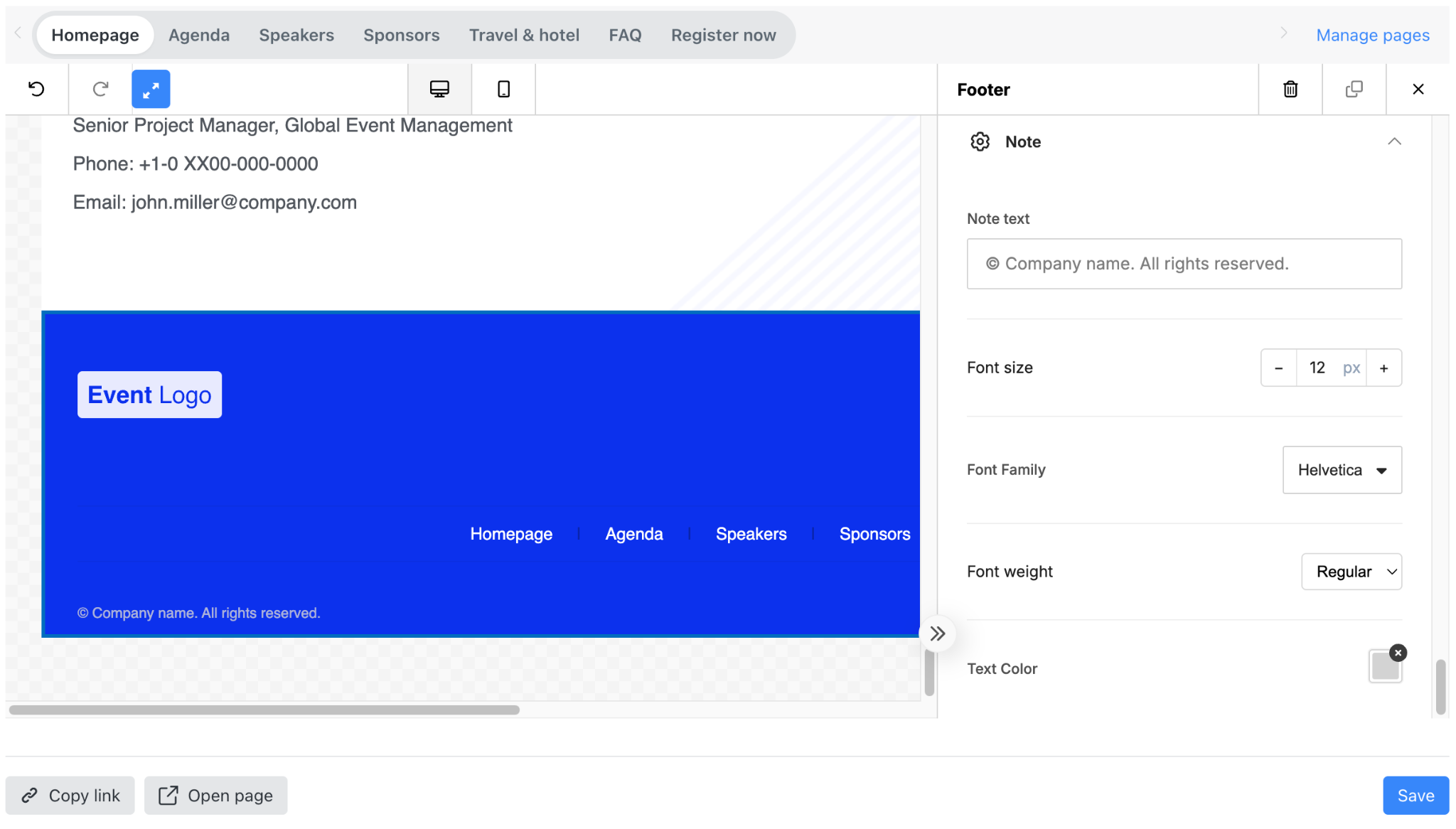Click the Manage pages link
Viewport: 1456px width, 829px height.
coord(1372,35)
